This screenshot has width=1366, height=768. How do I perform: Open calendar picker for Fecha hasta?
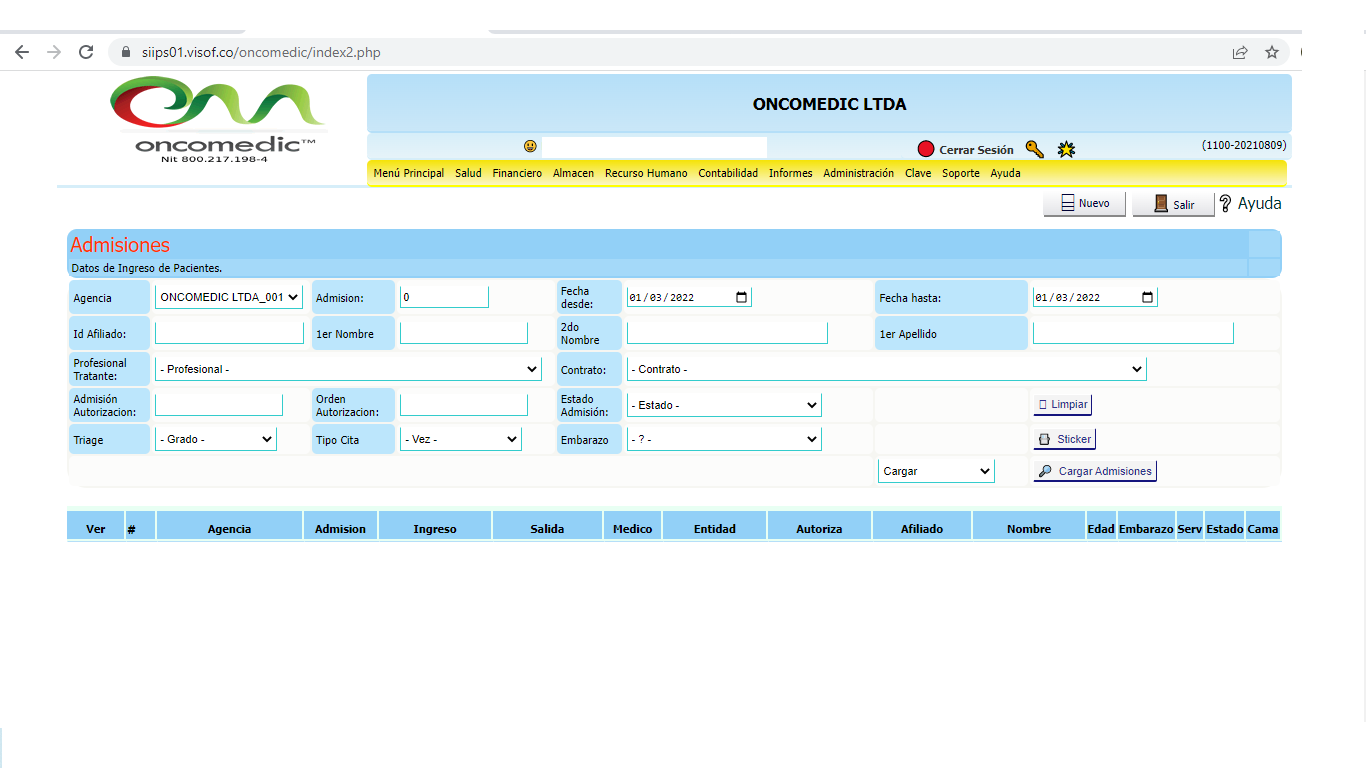[1147, 297]
